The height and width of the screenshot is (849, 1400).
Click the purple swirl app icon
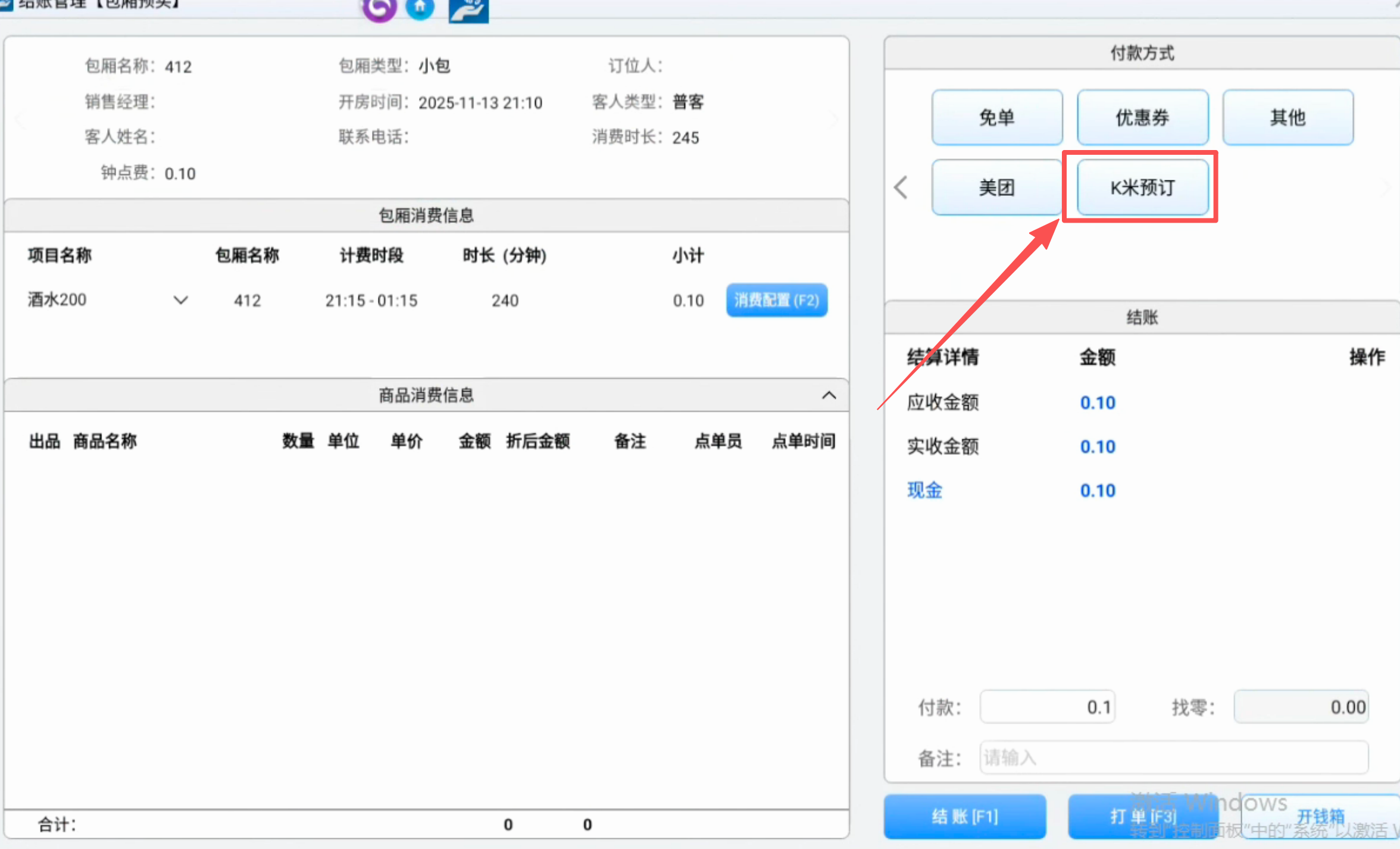coord(379,9)
